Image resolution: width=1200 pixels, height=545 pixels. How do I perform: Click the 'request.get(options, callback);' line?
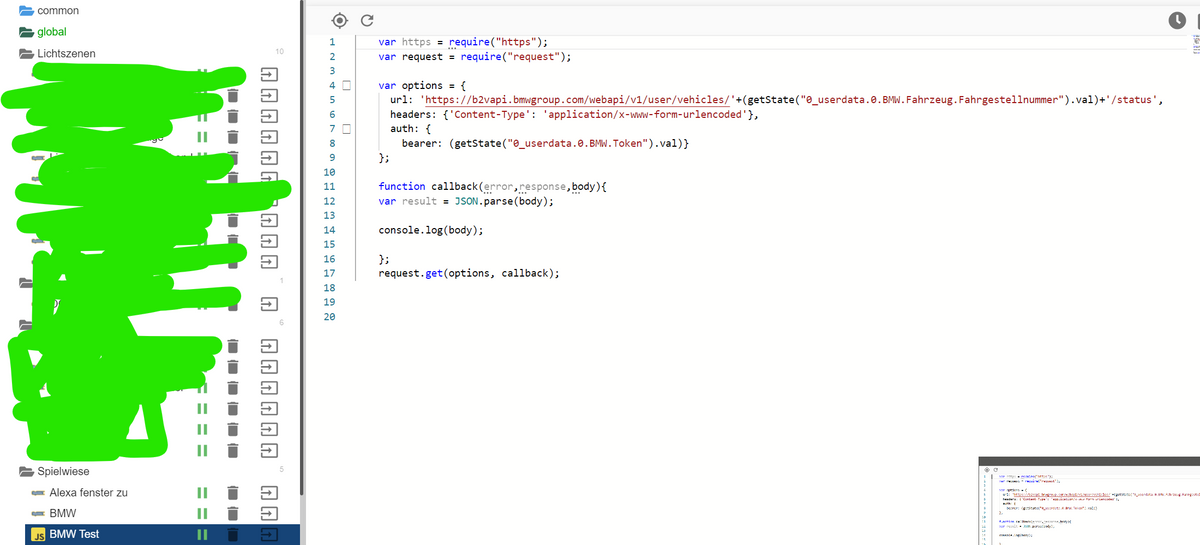click(x=468, y=273)
